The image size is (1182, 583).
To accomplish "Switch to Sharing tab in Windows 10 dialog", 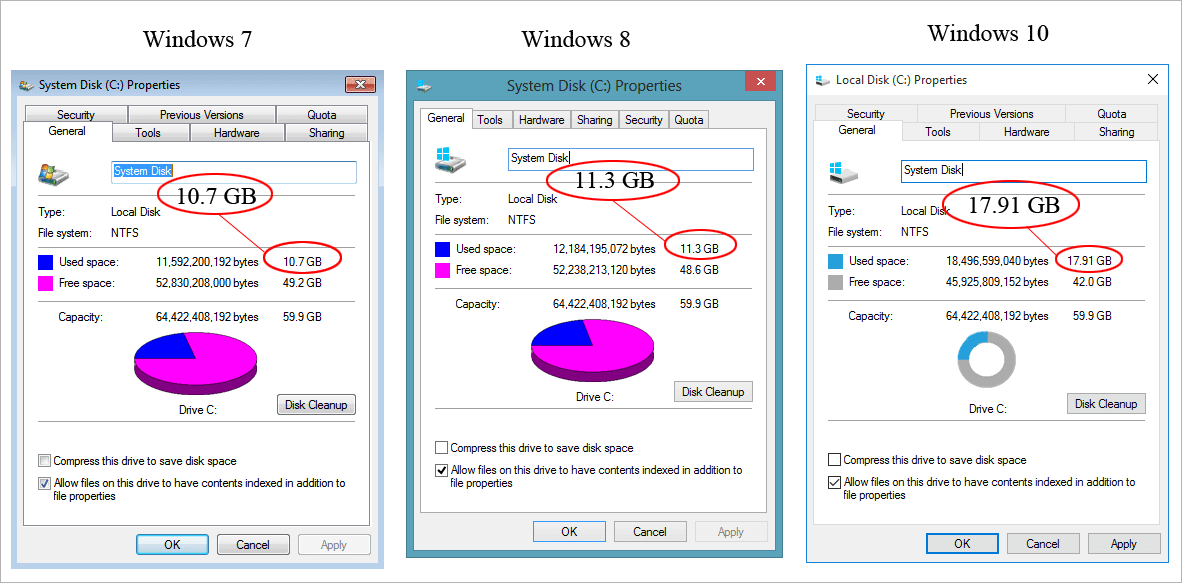I will [1116, 132].
